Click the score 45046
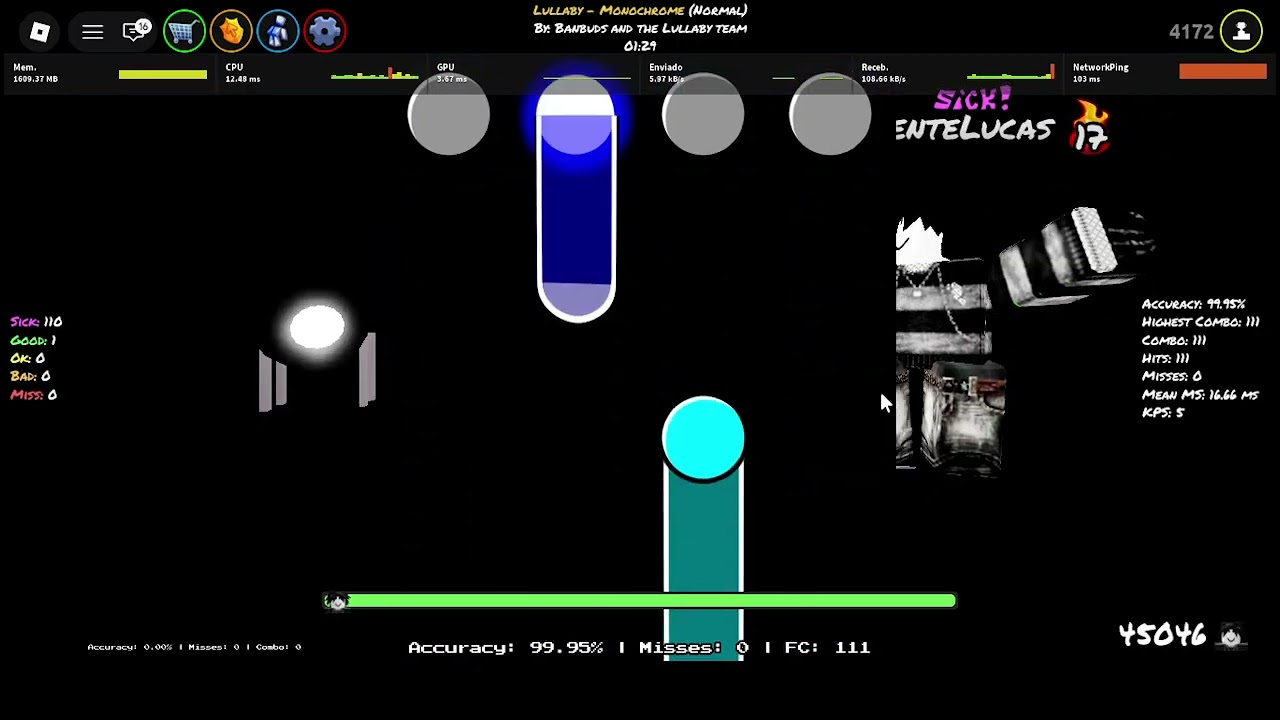The image size is (1280, 720). [x=1162, y=635]
